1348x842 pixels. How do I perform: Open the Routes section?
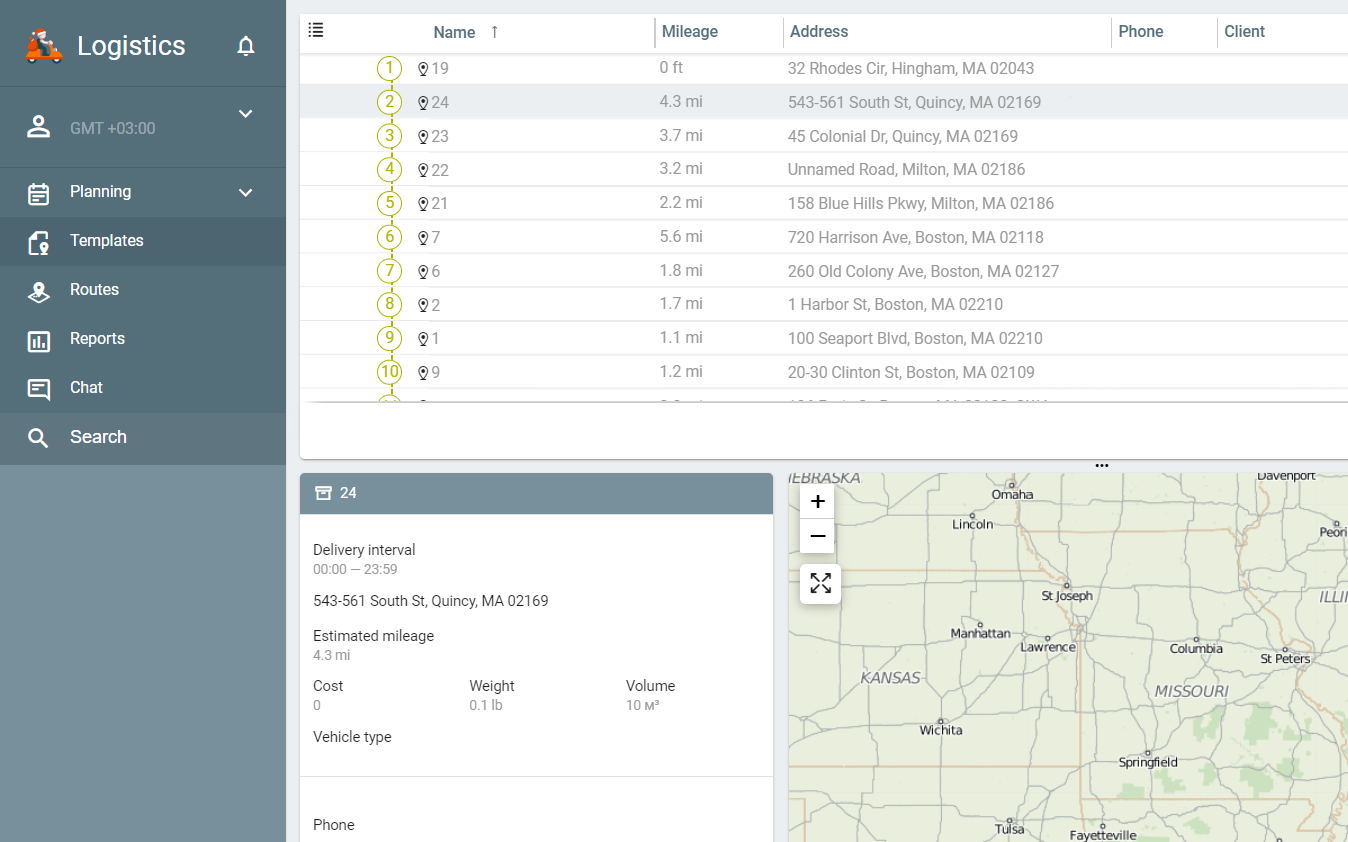[94, 290]
